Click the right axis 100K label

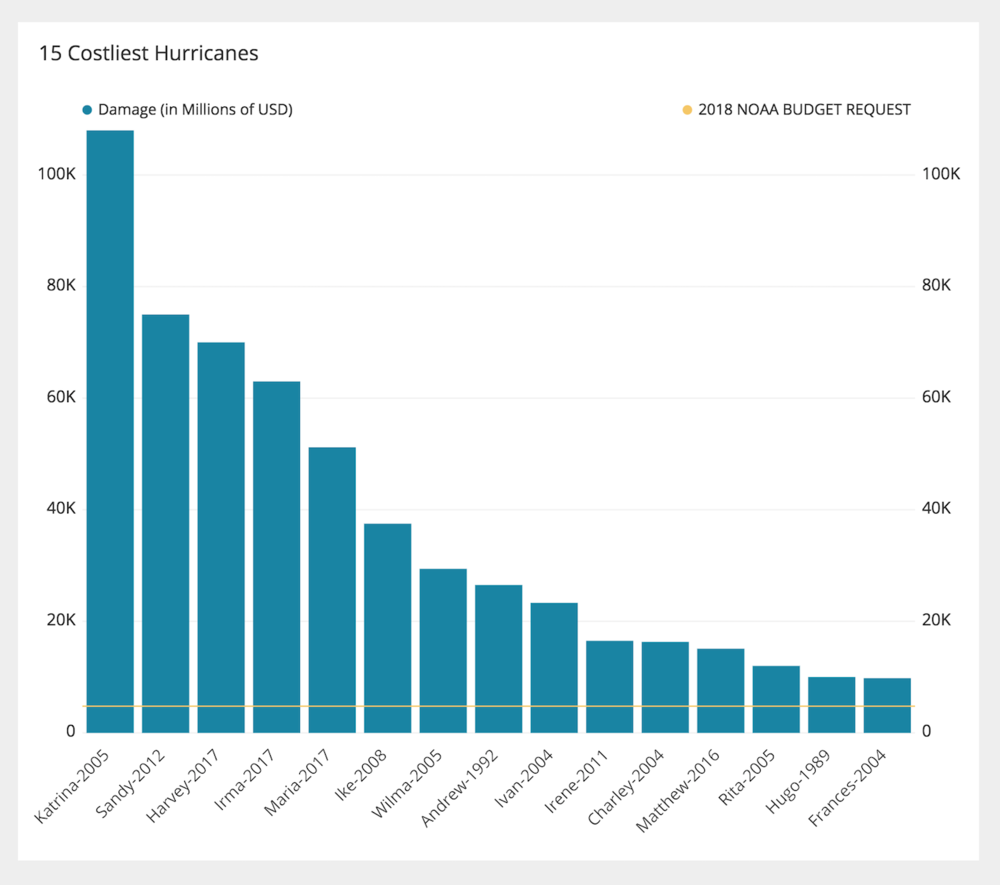coord(941,174)
